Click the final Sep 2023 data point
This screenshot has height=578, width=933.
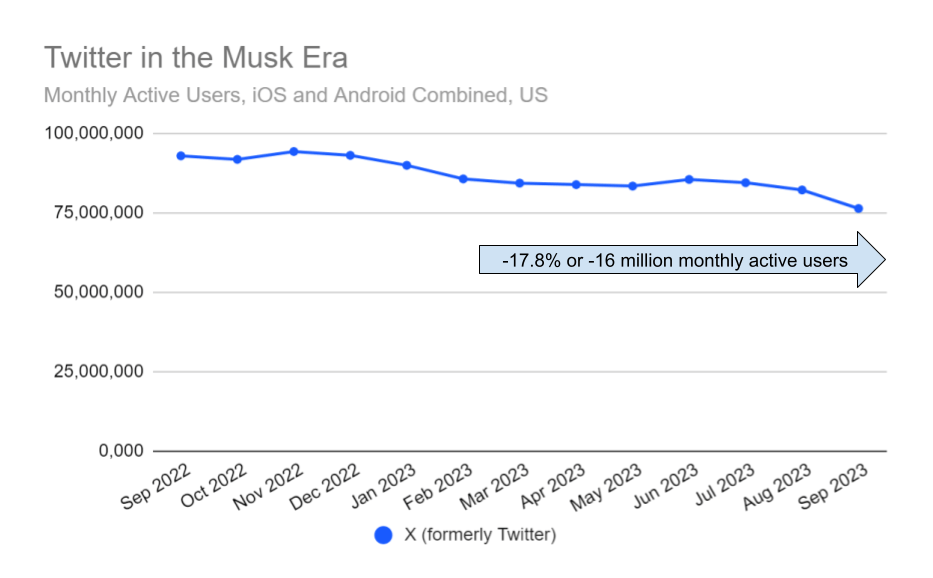click(858, 208)
